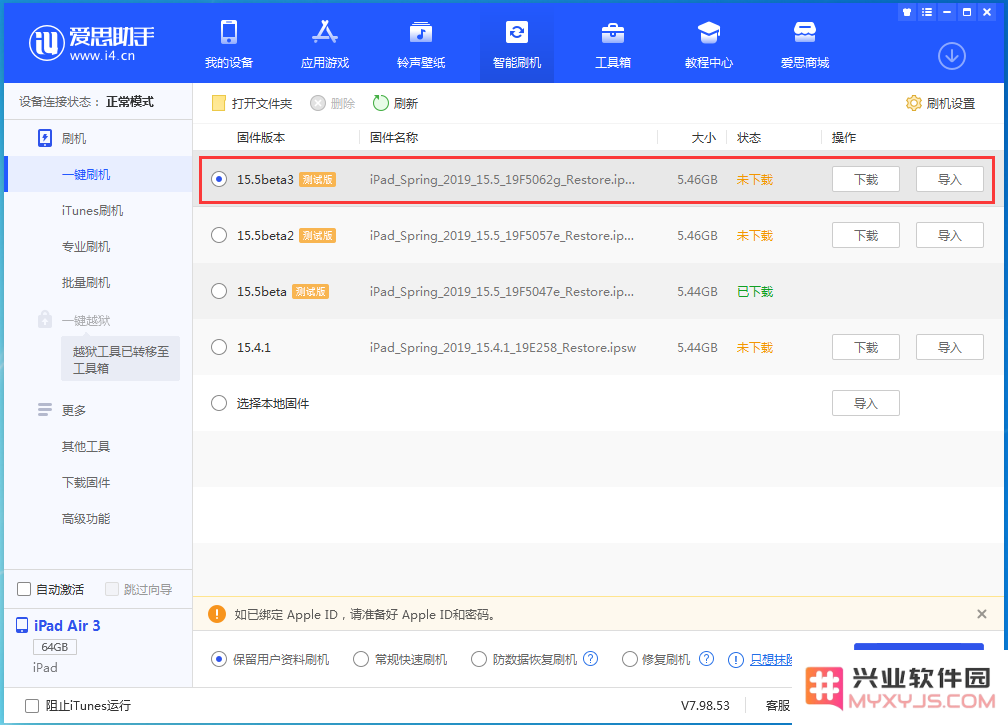The image size is (1008, 725).
Task: Select iTunes刷机 in sidebar
Action: [93, 210]
